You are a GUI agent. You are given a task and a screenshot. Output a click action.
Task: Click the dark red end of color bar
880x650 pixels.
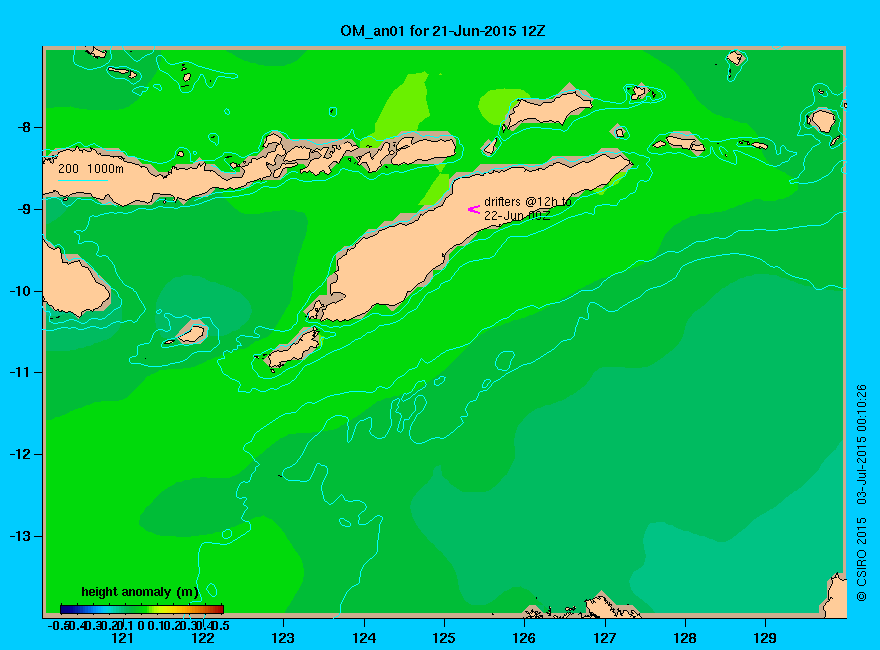[219, 609]
